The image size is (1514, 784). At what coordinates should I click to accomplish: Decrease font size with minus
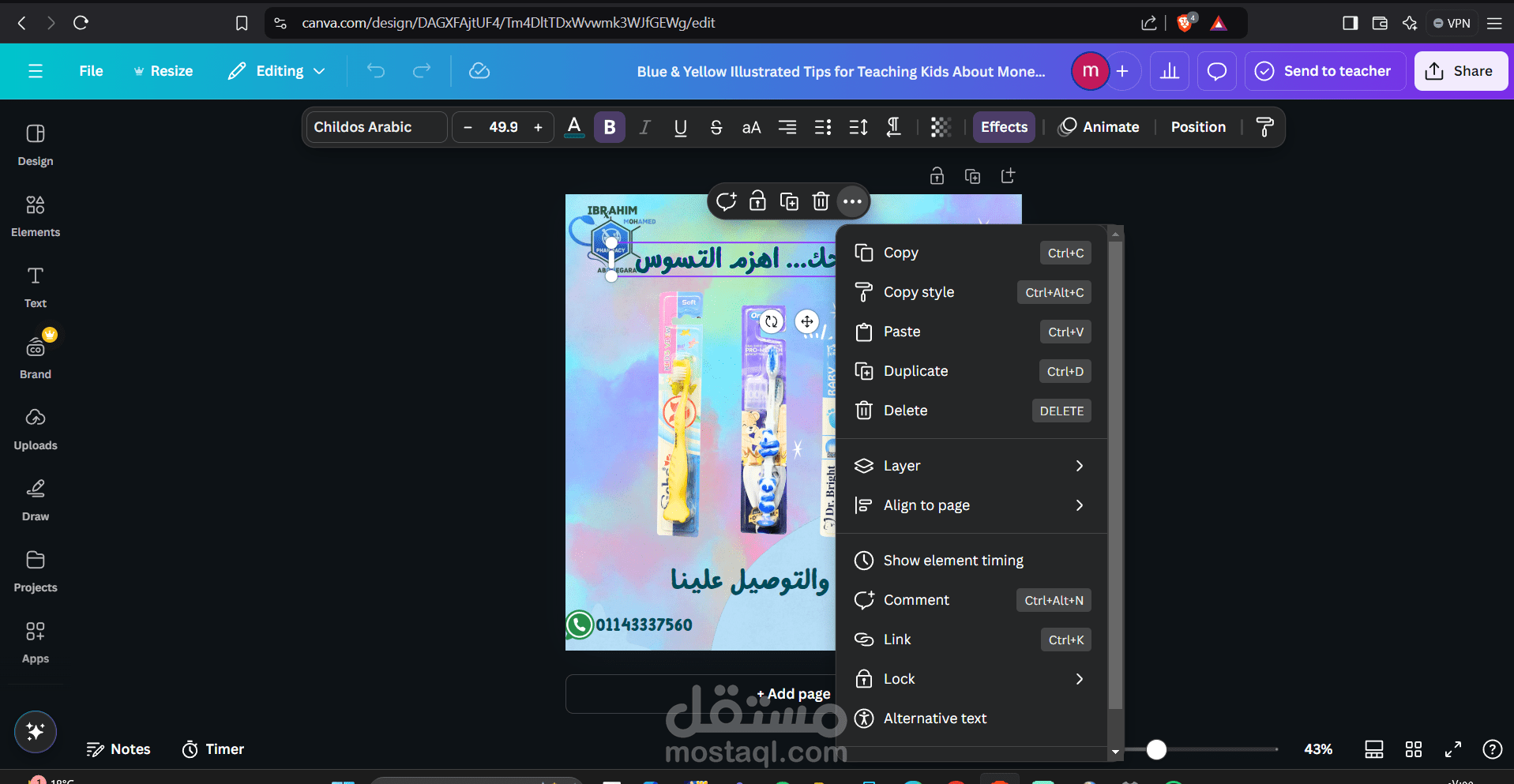(468, 127)
